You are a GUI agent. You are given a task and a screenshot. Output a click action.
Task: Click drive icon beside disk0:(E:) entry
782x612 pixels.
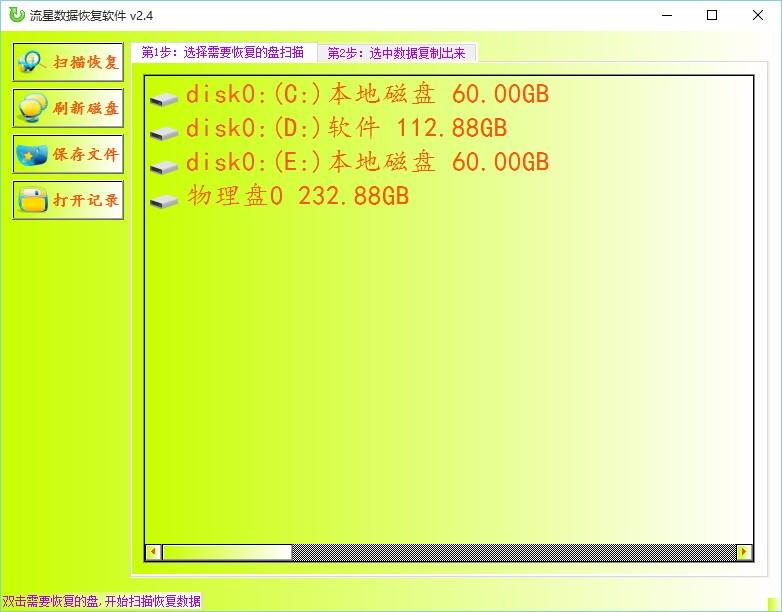pos(164,166)
